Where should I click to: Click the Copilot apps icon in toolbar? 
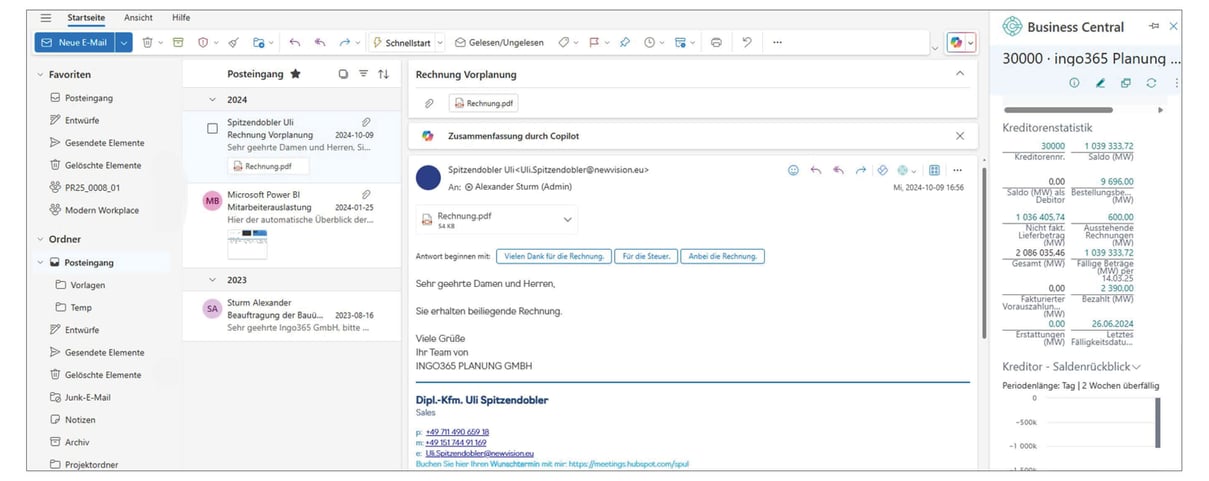pyautogui.click(x=957, y=42)
